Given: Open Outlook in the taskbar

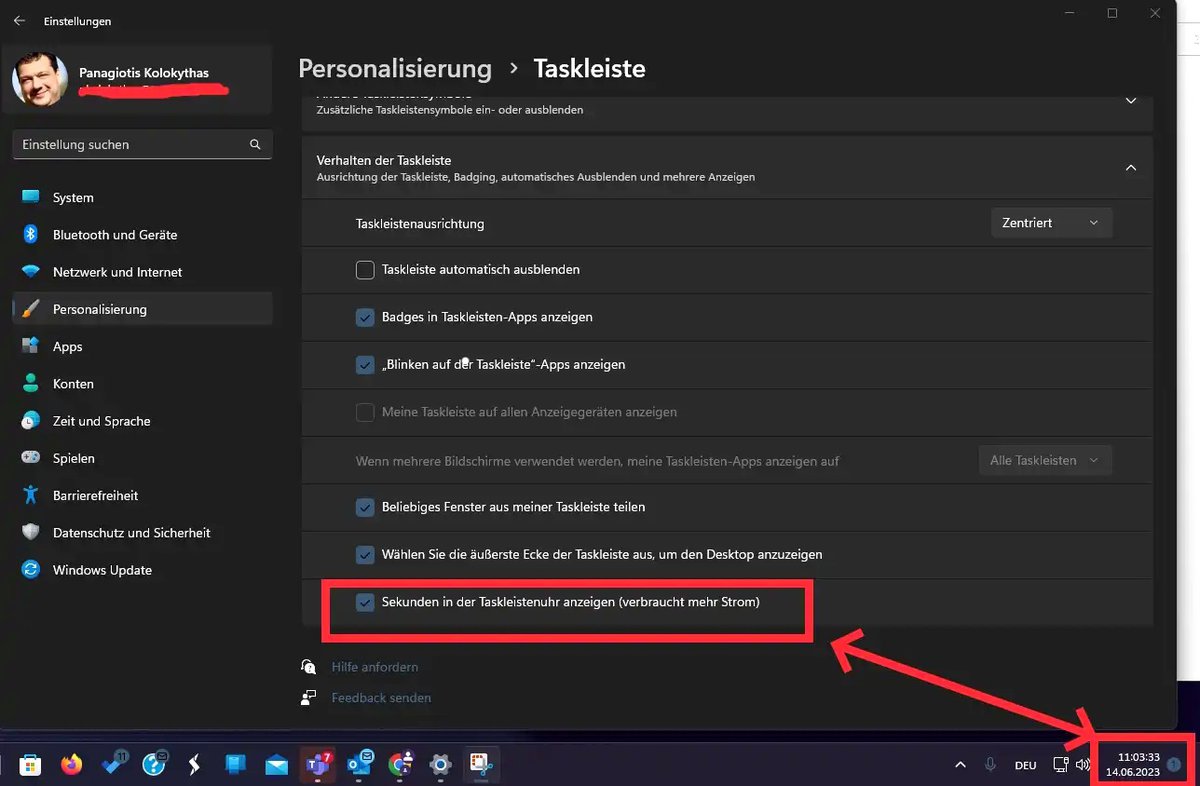Looking at the screenshot, I should (x=360, y=765).
